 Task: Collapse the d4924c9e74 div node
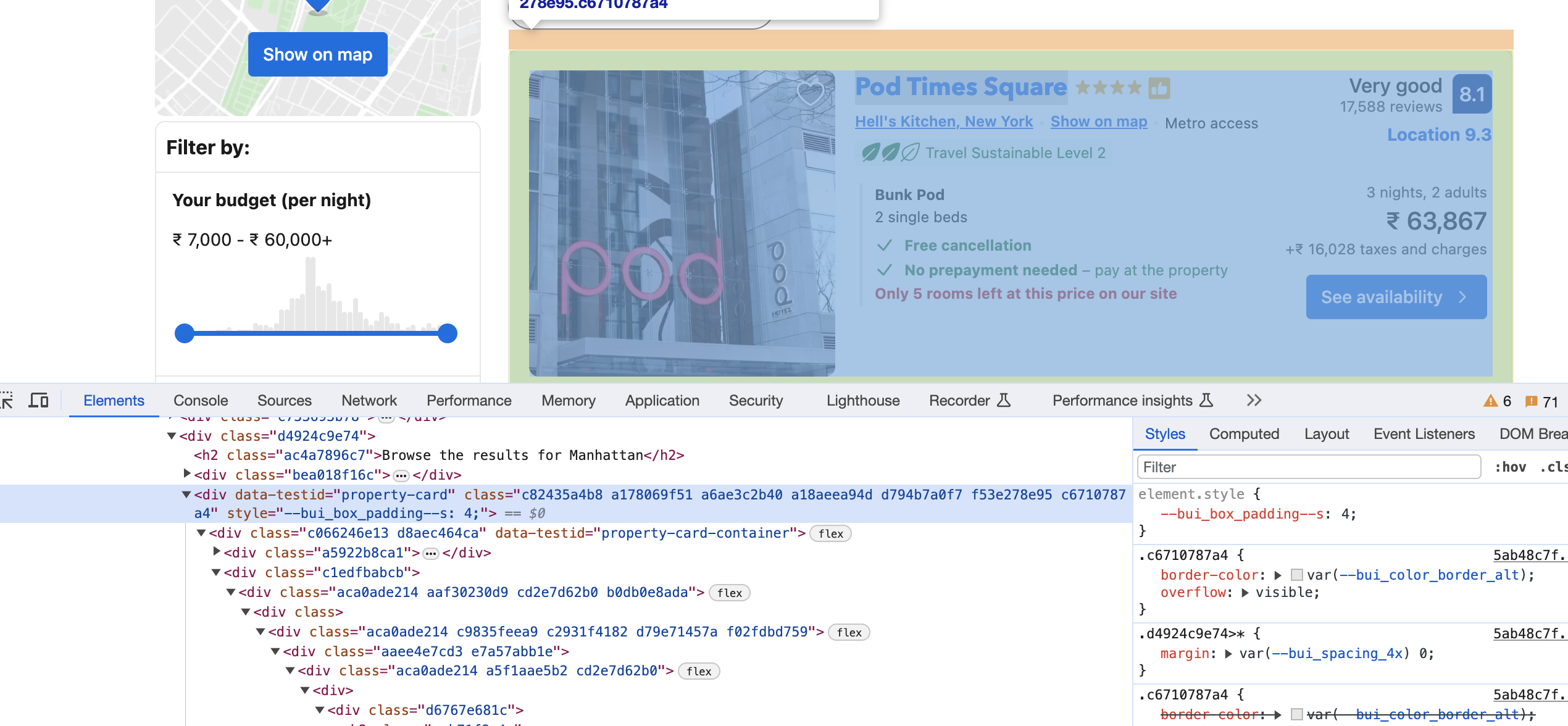point(172,436)
